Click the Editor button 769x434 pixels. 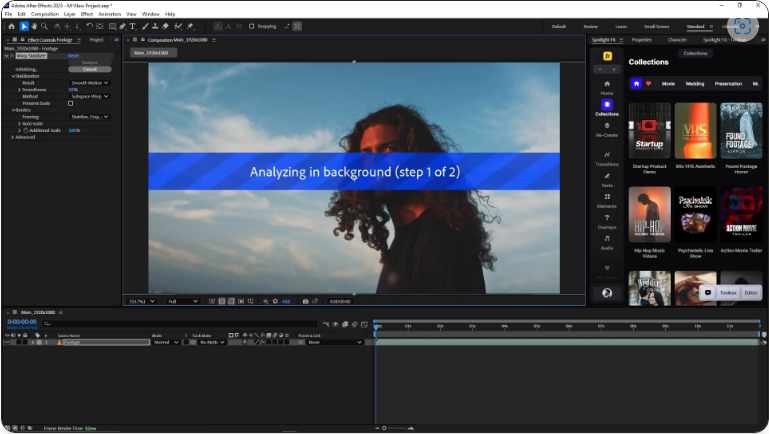pos(751,293)
